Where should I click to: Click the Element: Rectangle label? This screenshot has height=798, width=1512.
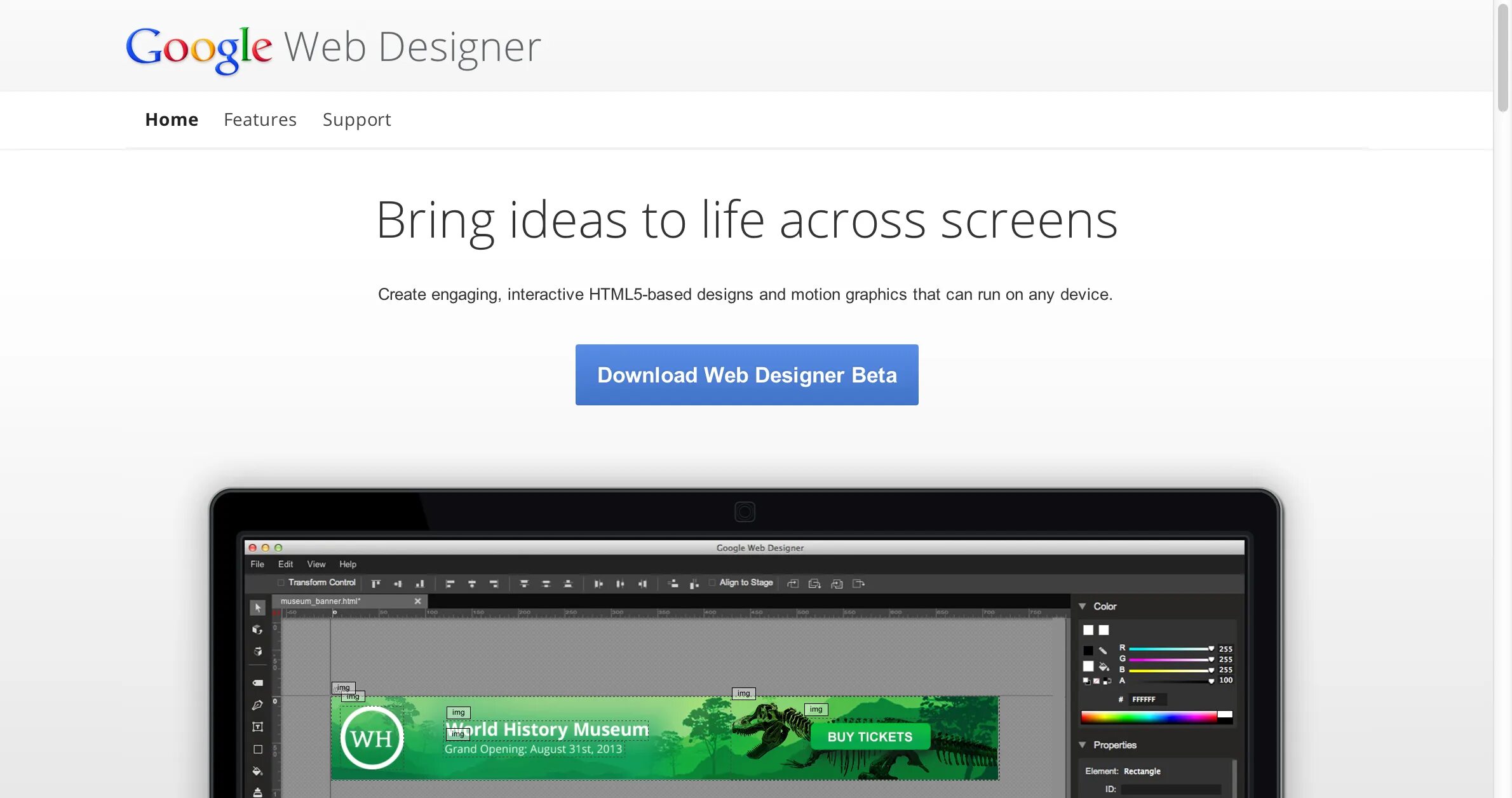coord(1123,771)
